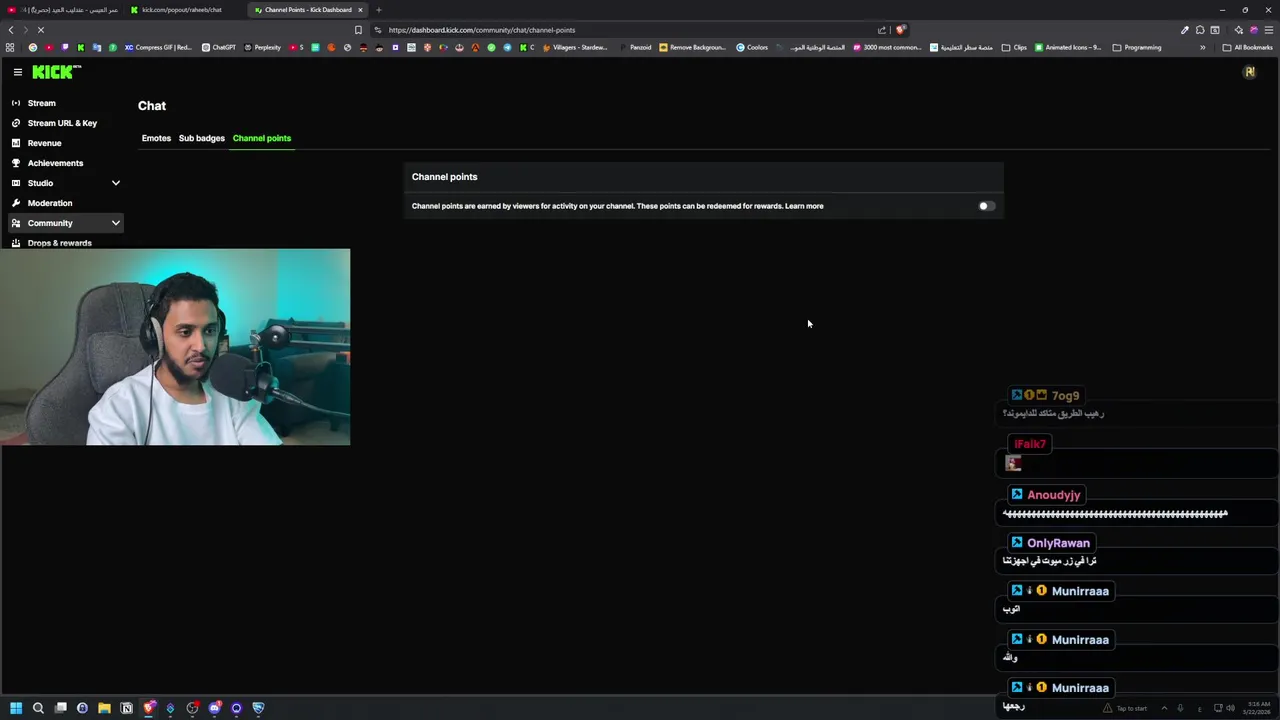The height and width of the screenshot is (720, 1280).
Task: Open Animated Icons bookmark
Action: pos(1068,47)
